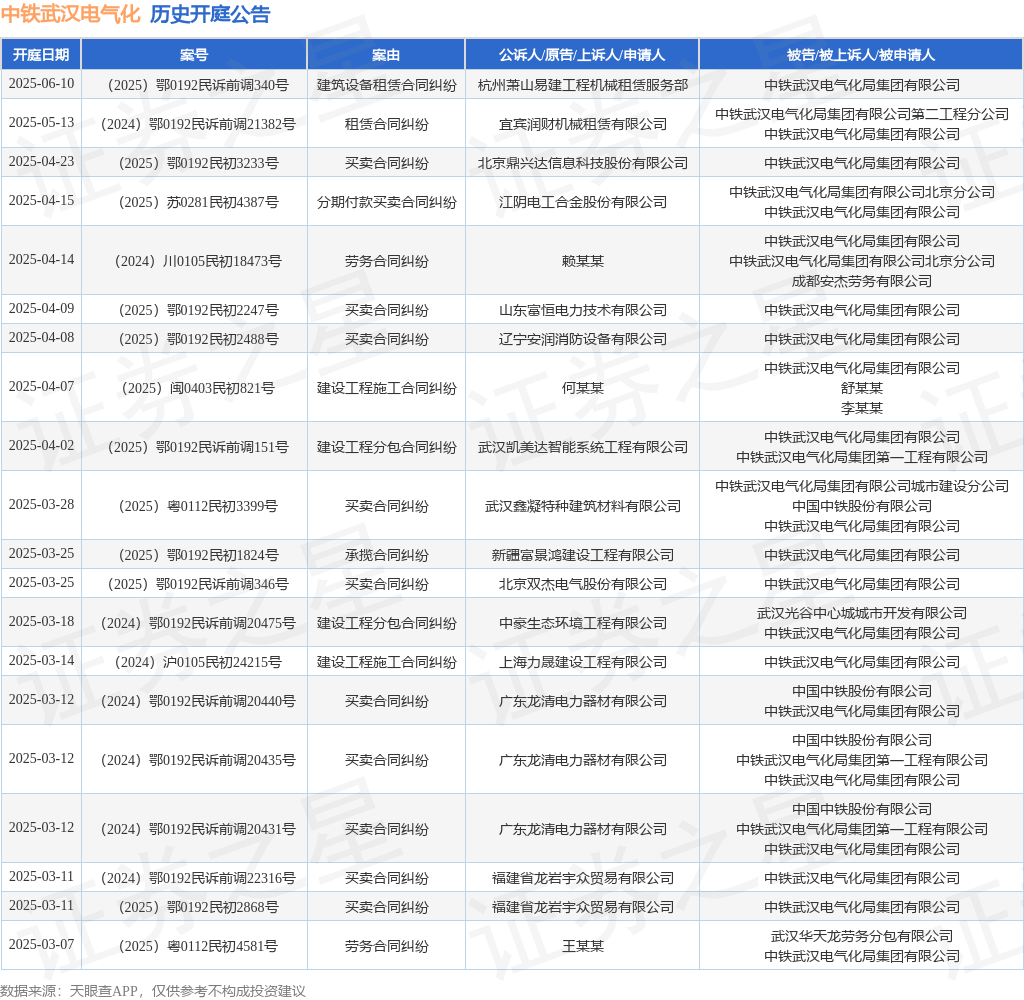This screenshot has height=1000, width=1024.
Task: Click defendant 中铁武汉电气化局集团有限公司第二工程分公司
Action: click(x=861, y=114)
